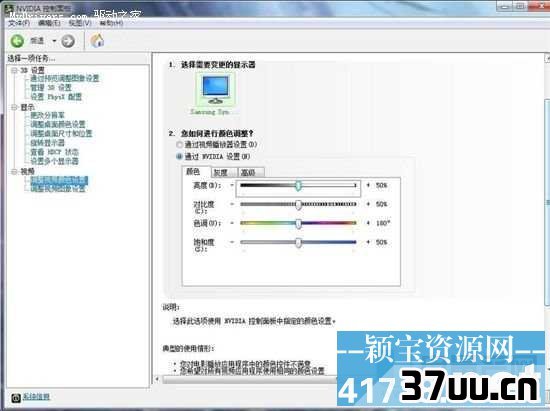Click the green Back arrow icon

17,41
